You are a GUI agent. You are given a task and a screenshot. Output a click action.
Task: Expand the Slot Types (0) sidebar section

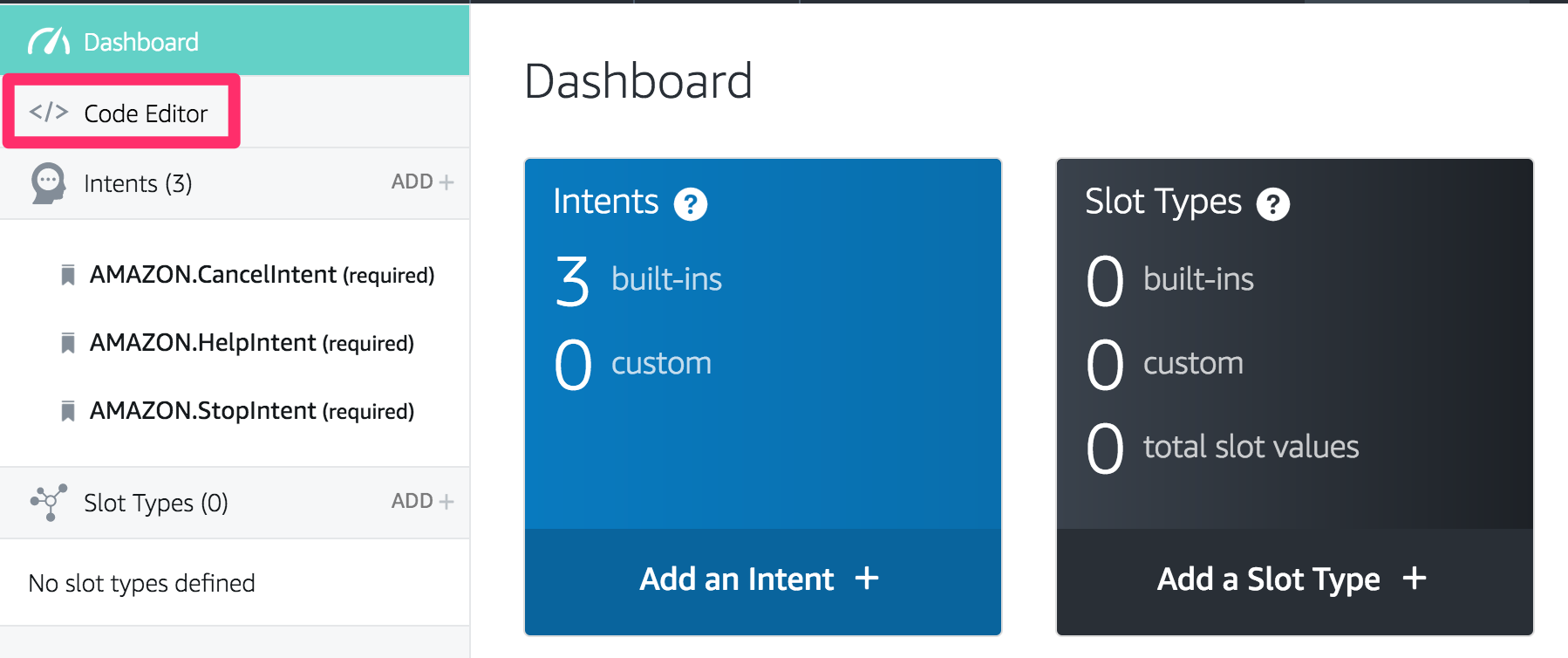pos(155,503)
